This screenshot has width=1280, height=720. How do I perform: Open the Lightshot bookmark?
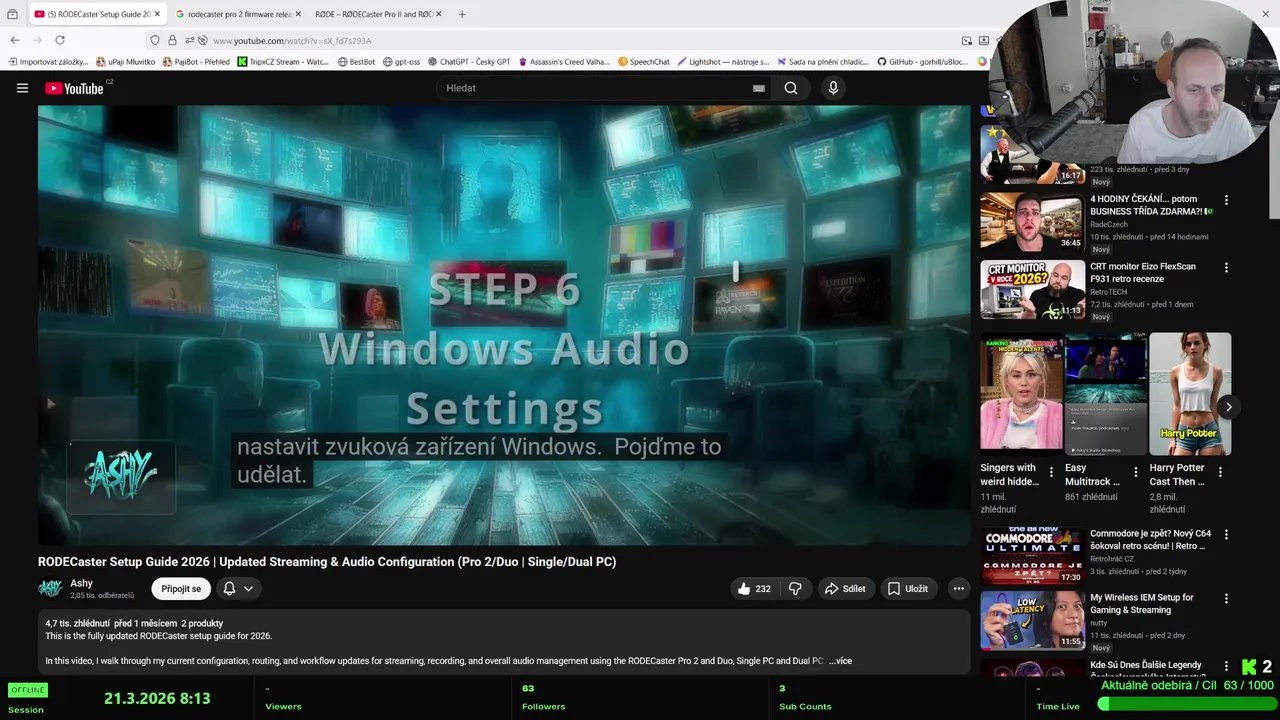pos(723,62)
